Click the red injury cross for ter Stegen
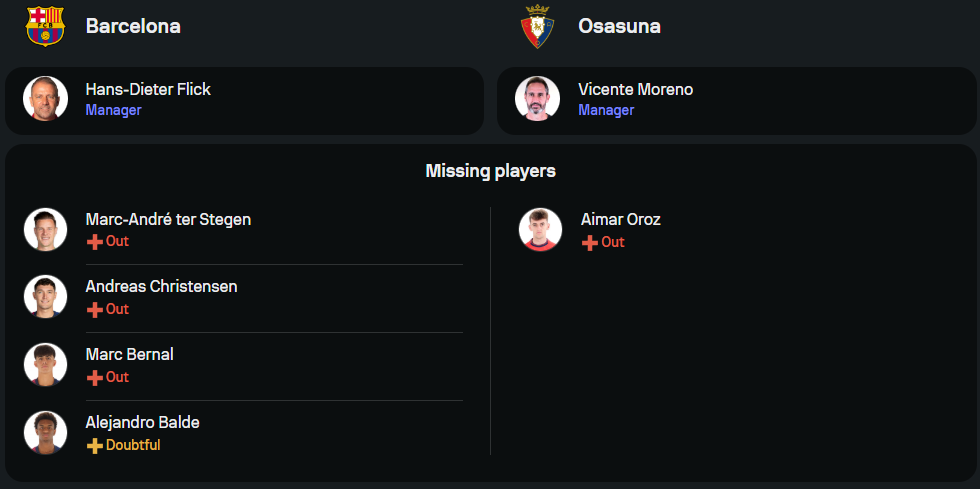The width and height of the screenshot is (980, 489). point(95,242)
